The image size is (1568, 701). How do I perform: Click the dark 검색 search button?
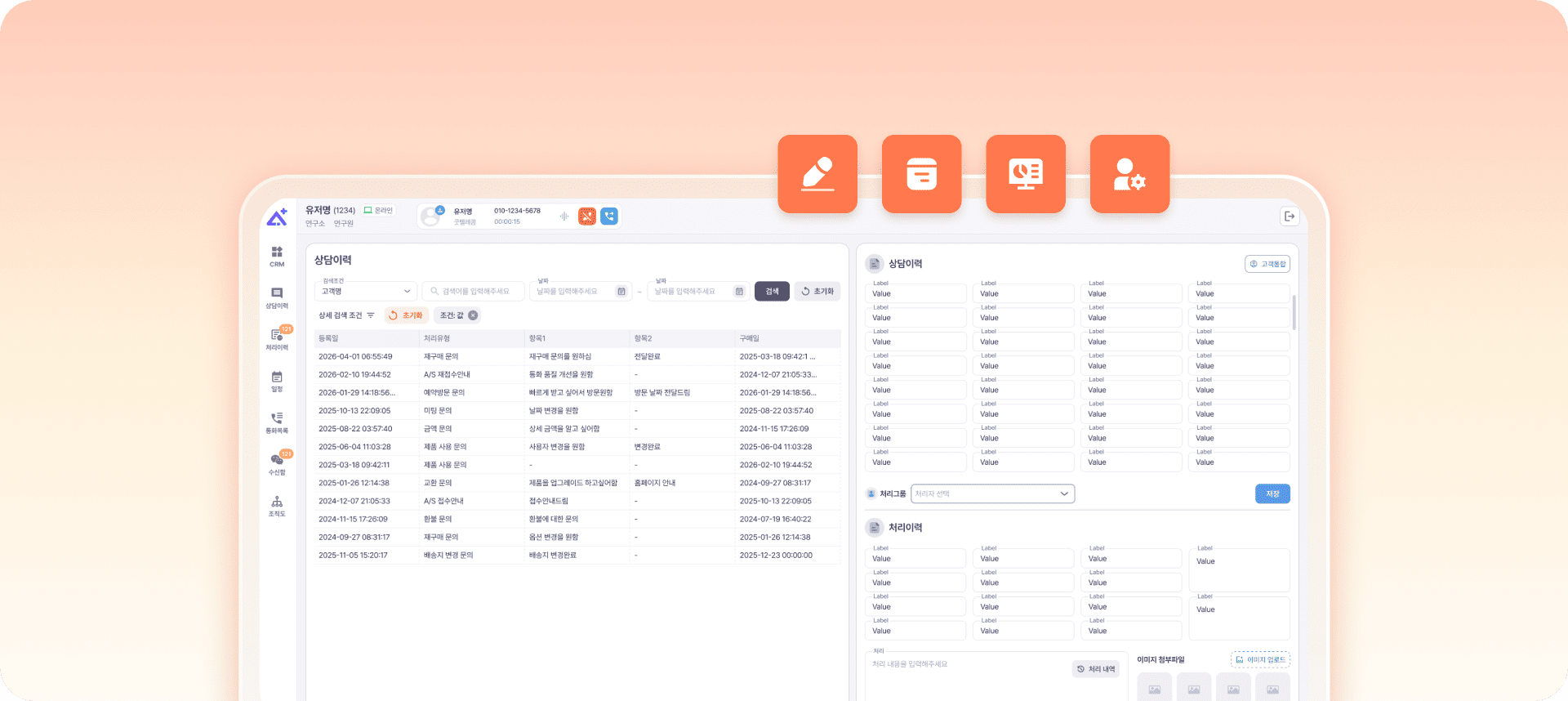(772, 292)
